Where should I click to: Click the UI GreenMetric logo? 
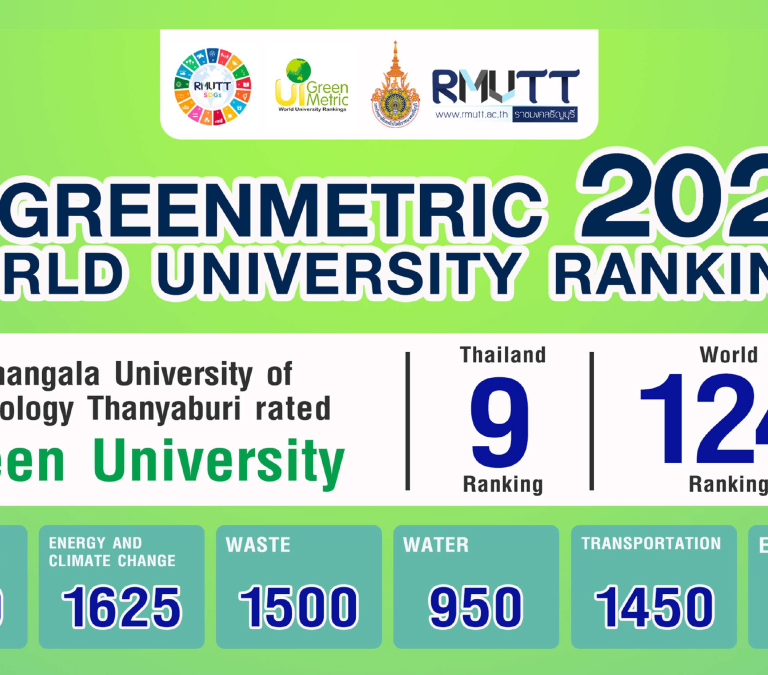click(x=312, y=86)
